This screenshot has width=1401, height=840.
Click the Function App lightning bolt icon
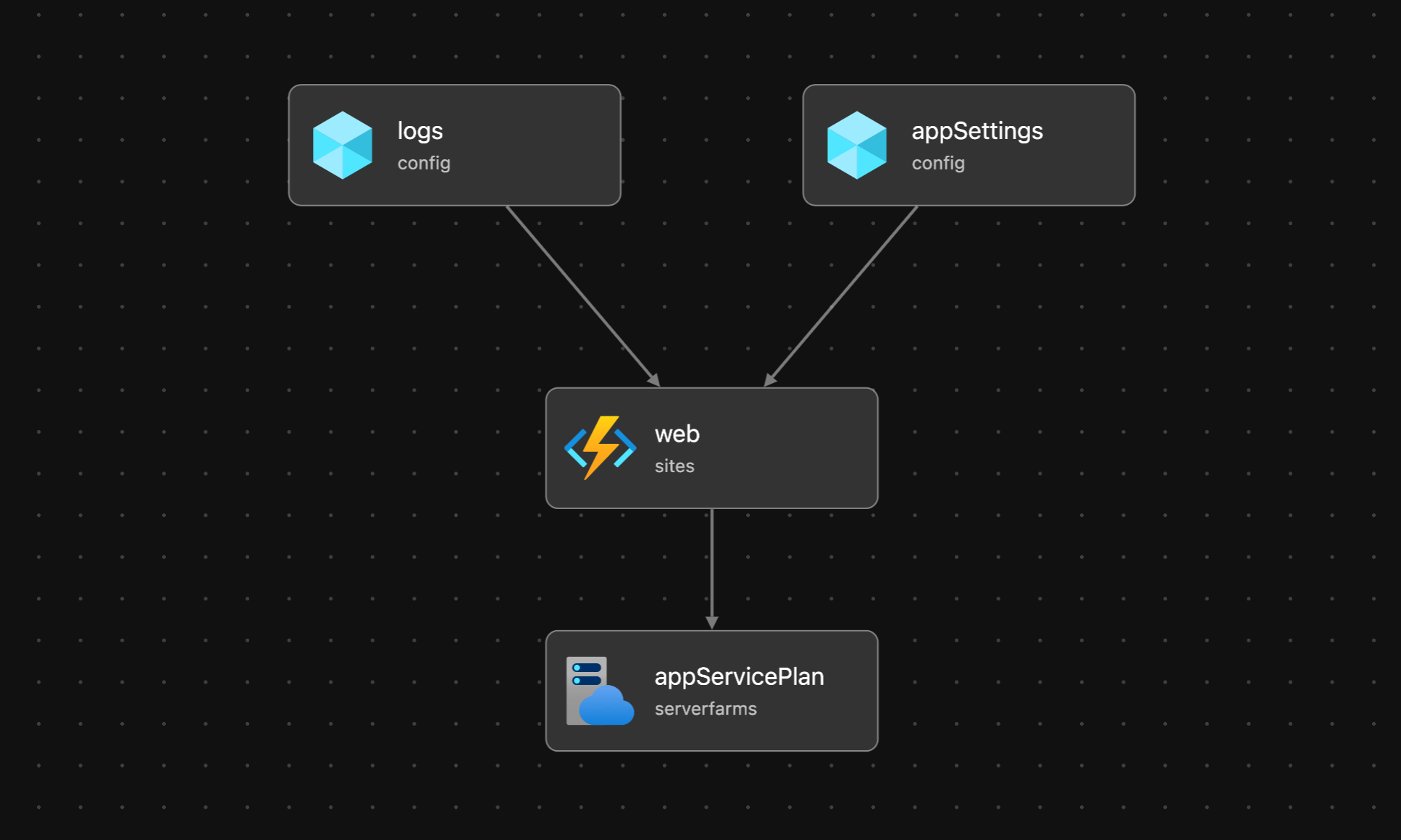click(x=600, y=448)
